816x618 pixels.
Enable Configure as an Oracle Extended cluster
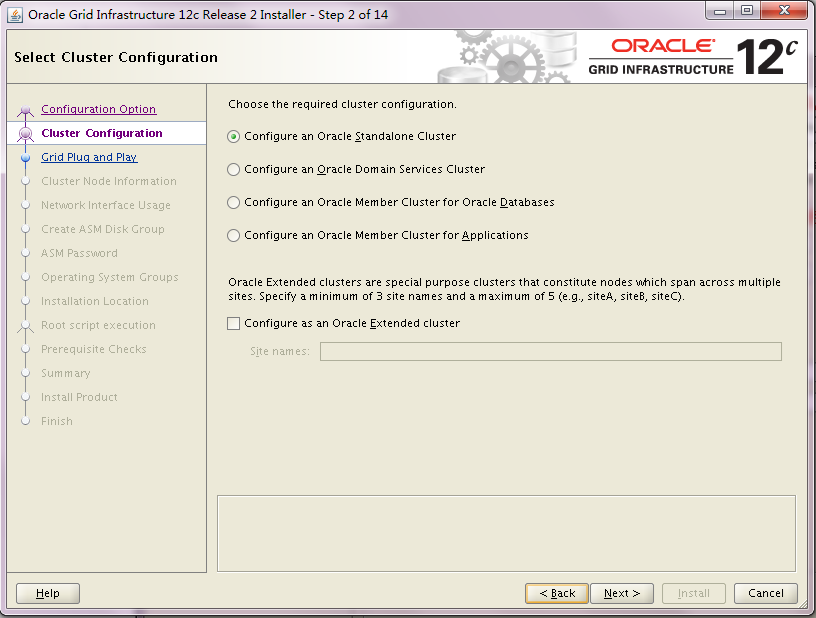(234, 324)
